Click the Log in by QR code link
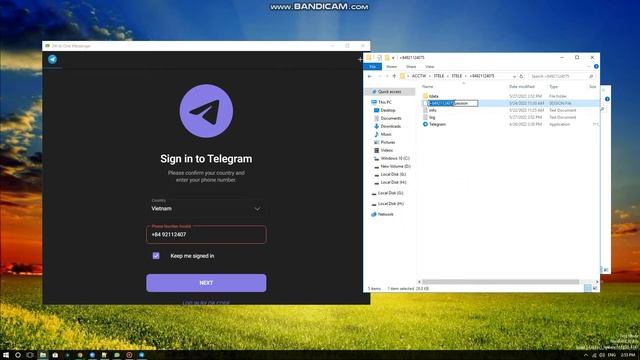 click(206, 303)
